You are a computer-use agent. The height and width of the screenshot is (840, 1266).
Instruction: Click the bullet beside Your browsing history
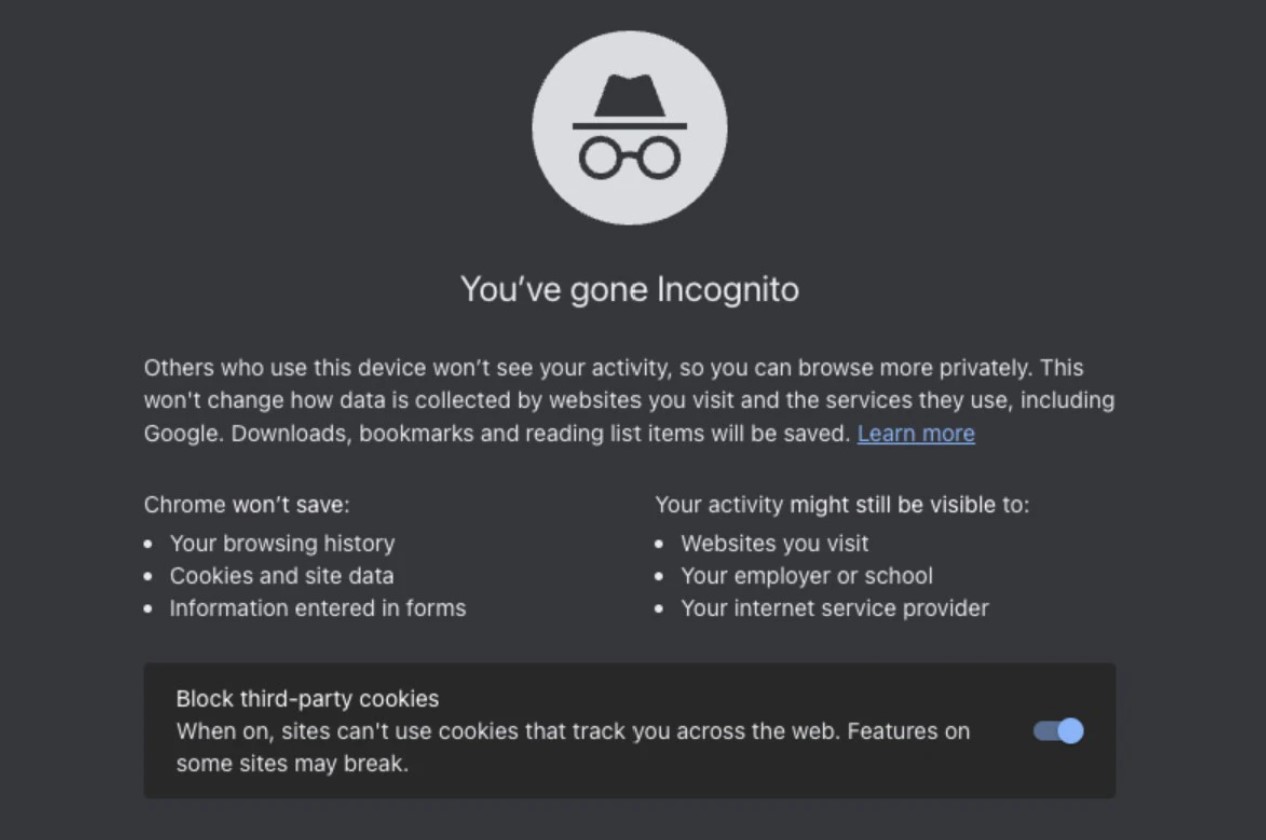pos(151,544)
